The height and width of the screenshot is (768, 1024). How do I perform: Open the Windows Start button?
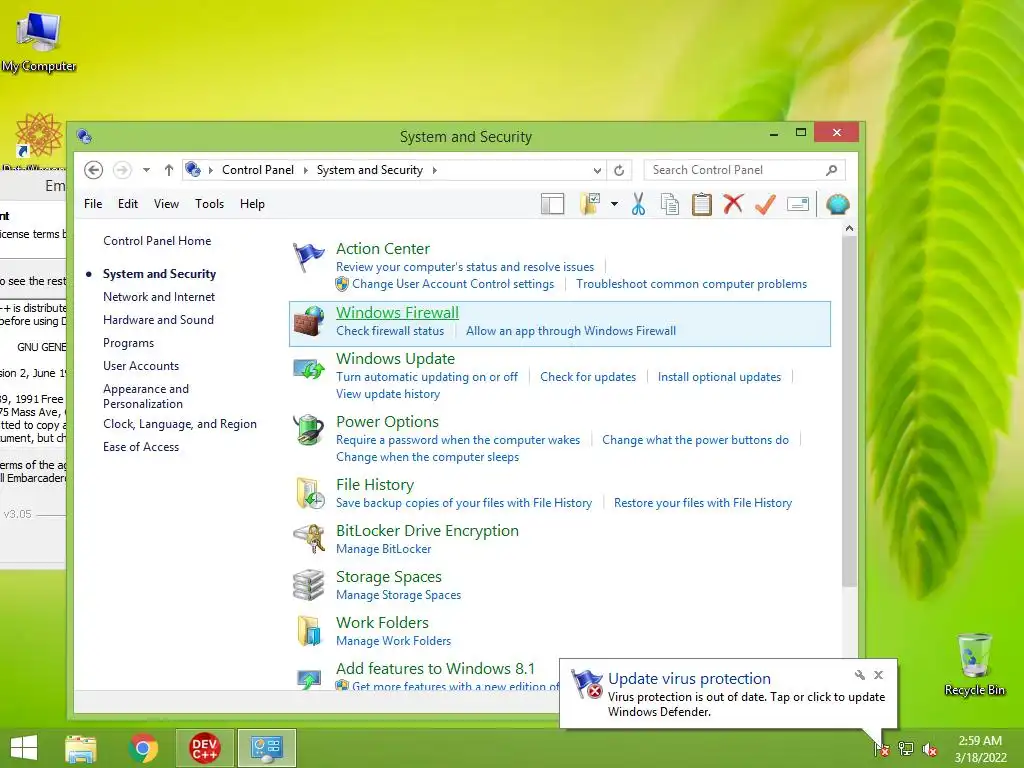pos(24,748)
